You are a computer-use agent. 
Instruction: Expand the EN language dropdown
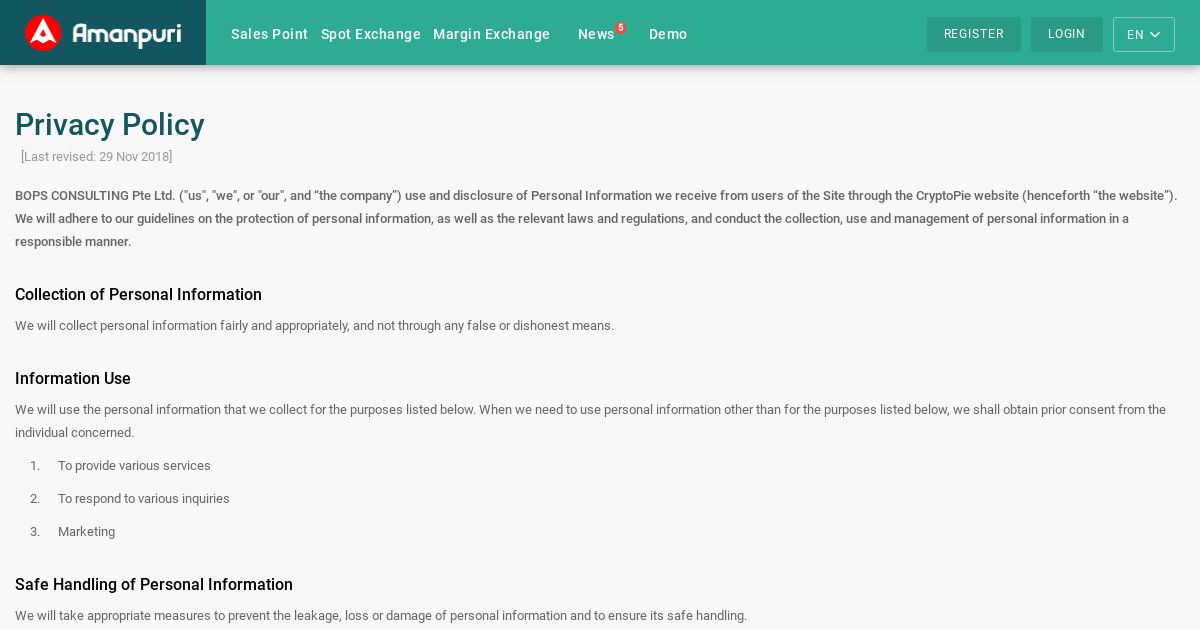click(x=1144, y=34)
